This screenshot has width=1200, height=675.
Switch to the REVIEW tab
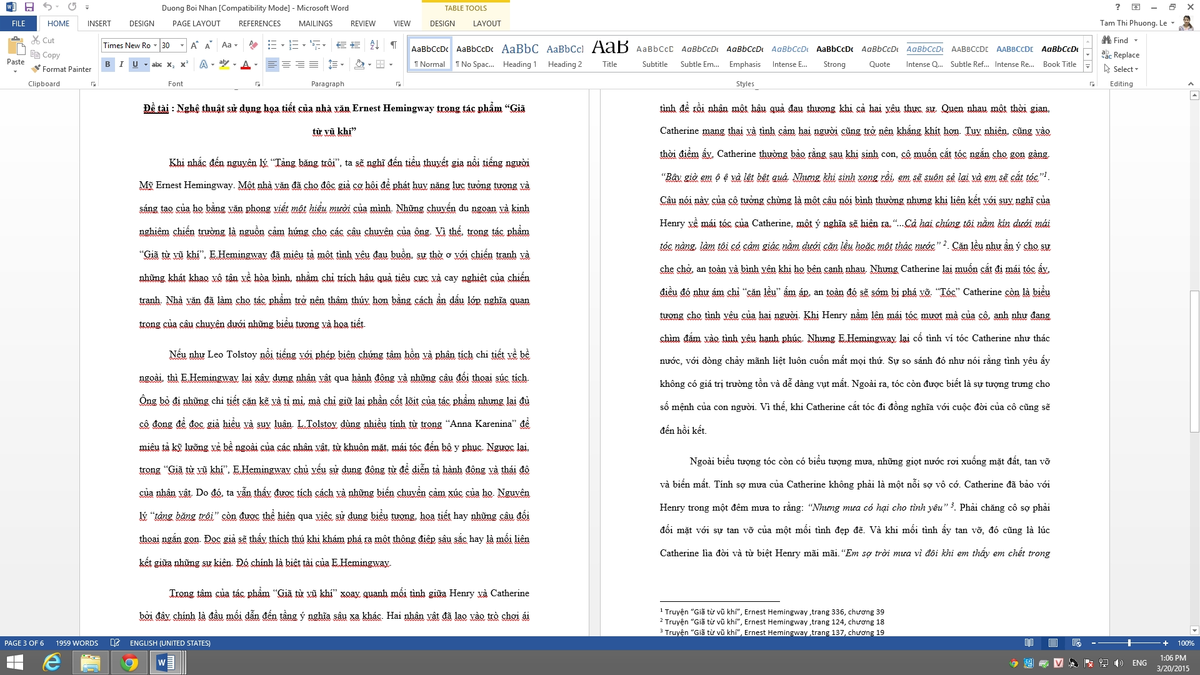tap(363, 23)
